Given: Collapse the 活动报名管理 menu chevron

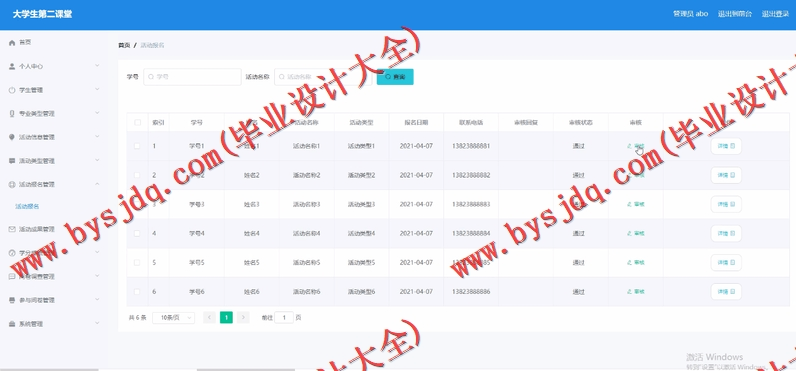Looking at the screenshot, I should pyautogui.click(x=97, y=184).
